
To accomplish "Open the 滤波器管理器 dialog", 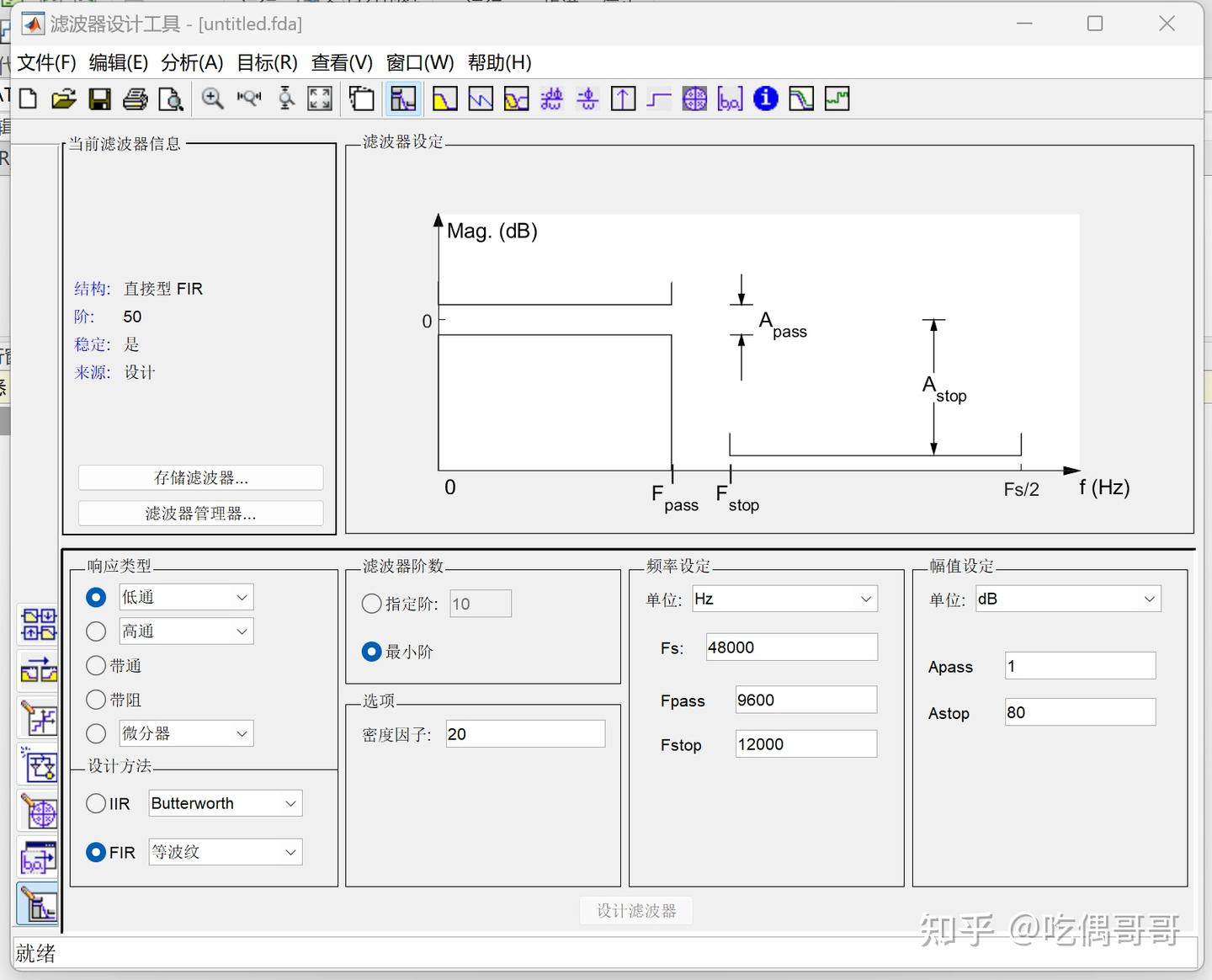I will [x=200, y=513].
